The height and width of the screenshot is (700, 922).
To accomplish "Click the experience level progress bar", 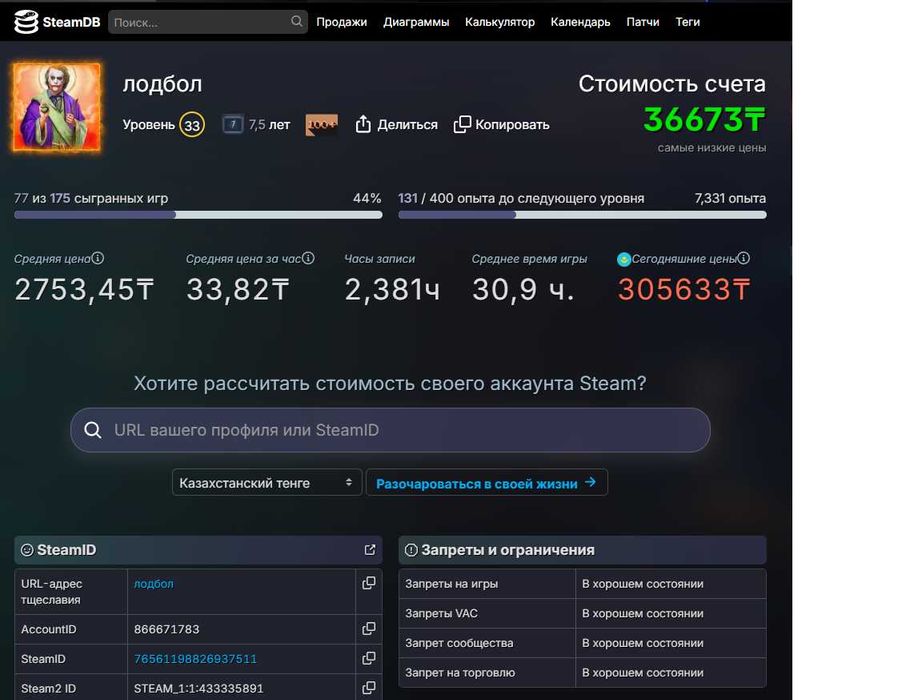I will 582,215.
